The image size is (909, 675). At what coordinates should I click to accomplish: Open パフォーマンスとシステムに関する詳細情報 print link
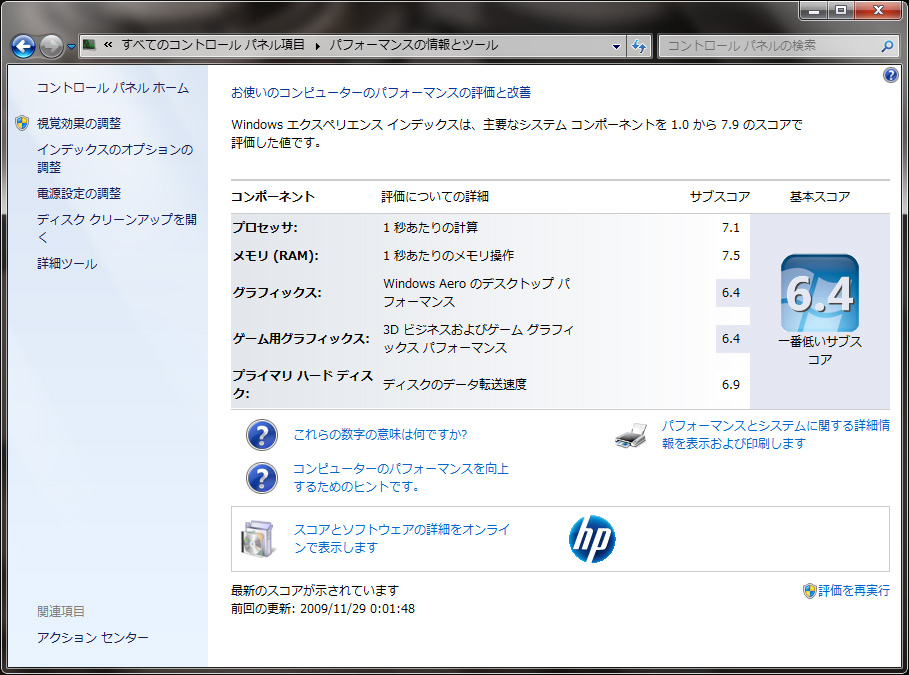pos(776,434)
